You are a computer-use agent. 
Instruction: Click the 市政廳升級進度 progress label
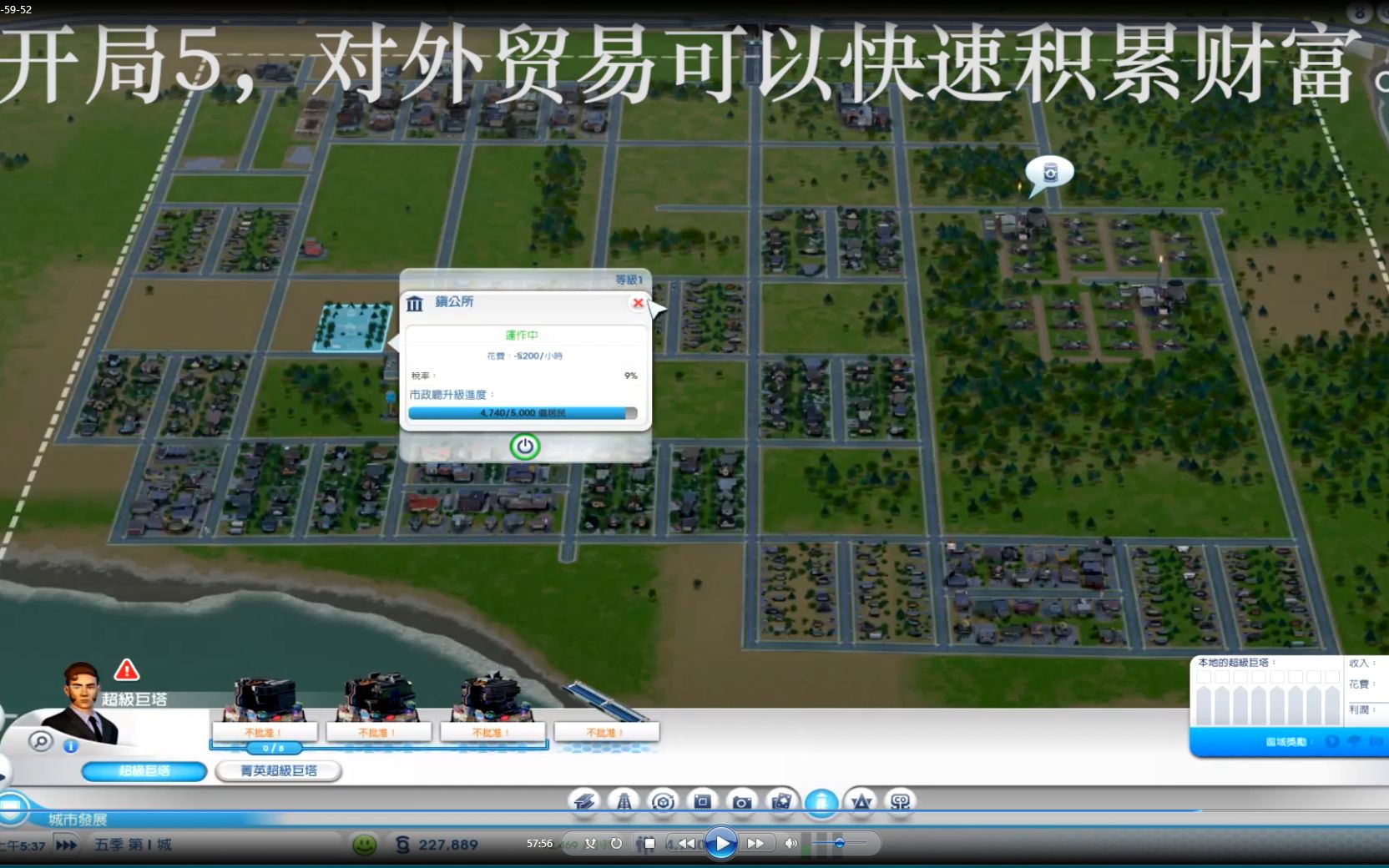pyautogui.click(x=452, y=394)
